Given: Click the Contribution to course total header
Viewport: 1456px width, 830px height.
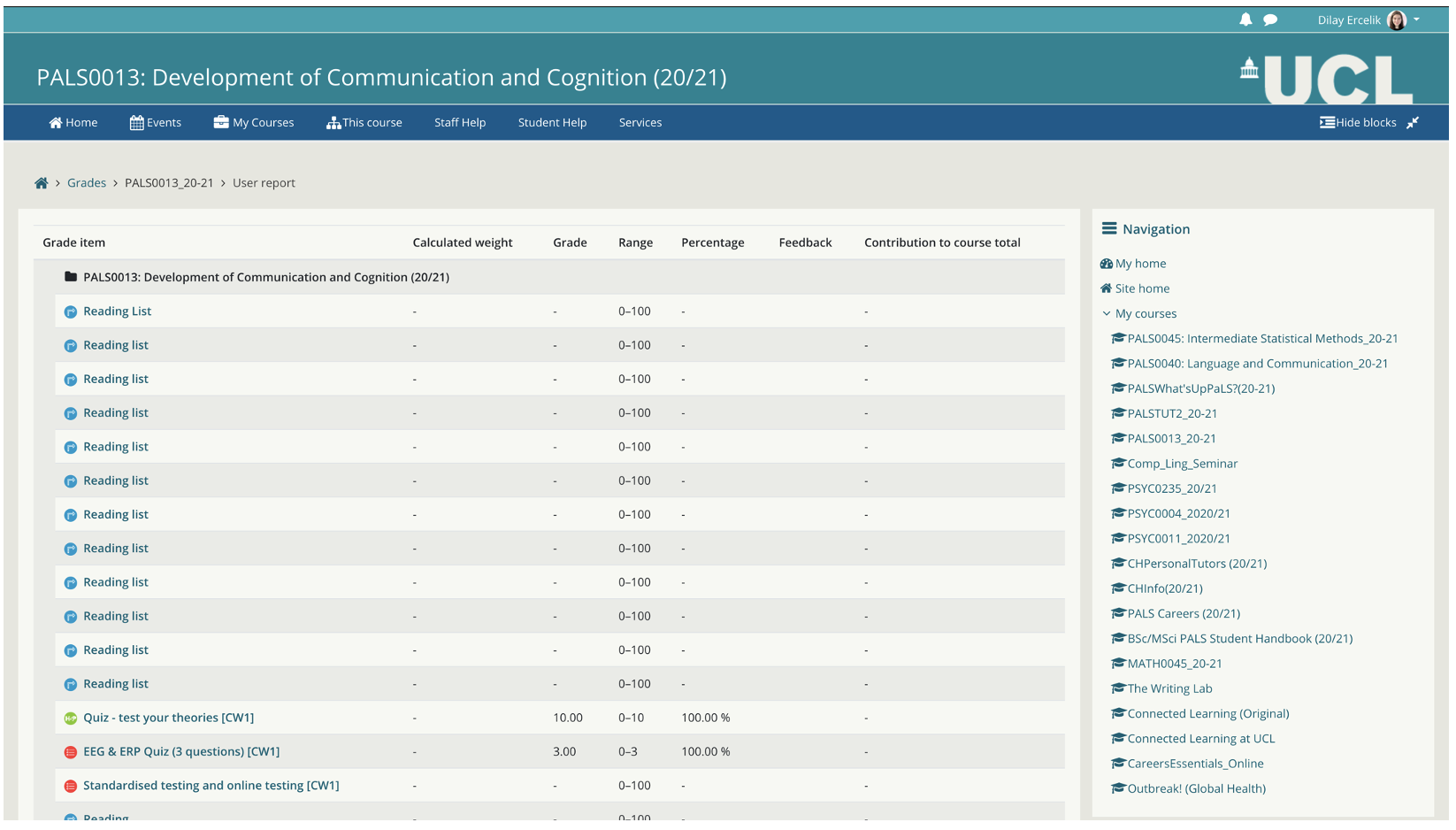Looking at the screenshot, I should point(942,242).
